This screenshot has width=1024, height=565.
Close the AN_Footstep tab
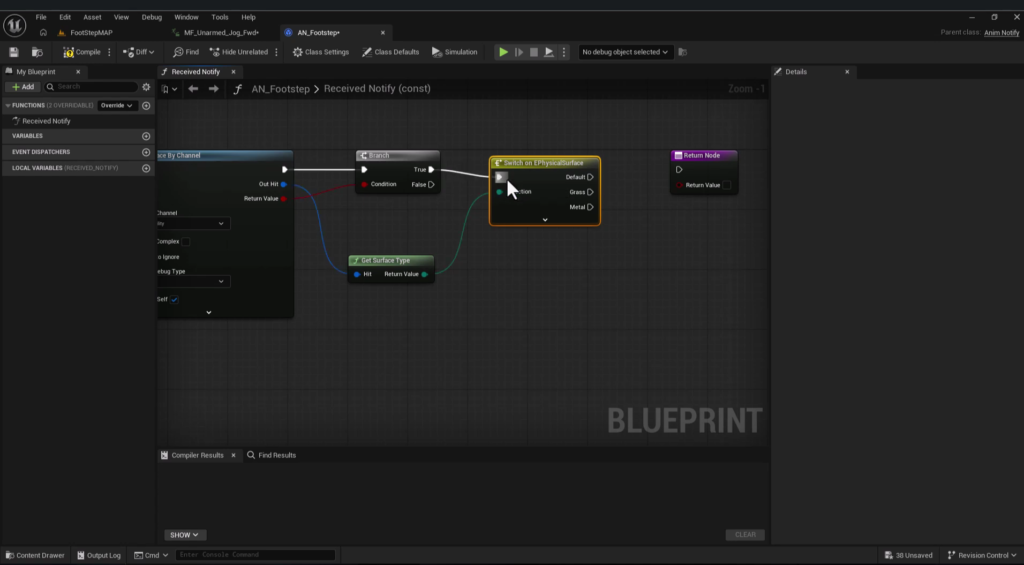[383, 33]
